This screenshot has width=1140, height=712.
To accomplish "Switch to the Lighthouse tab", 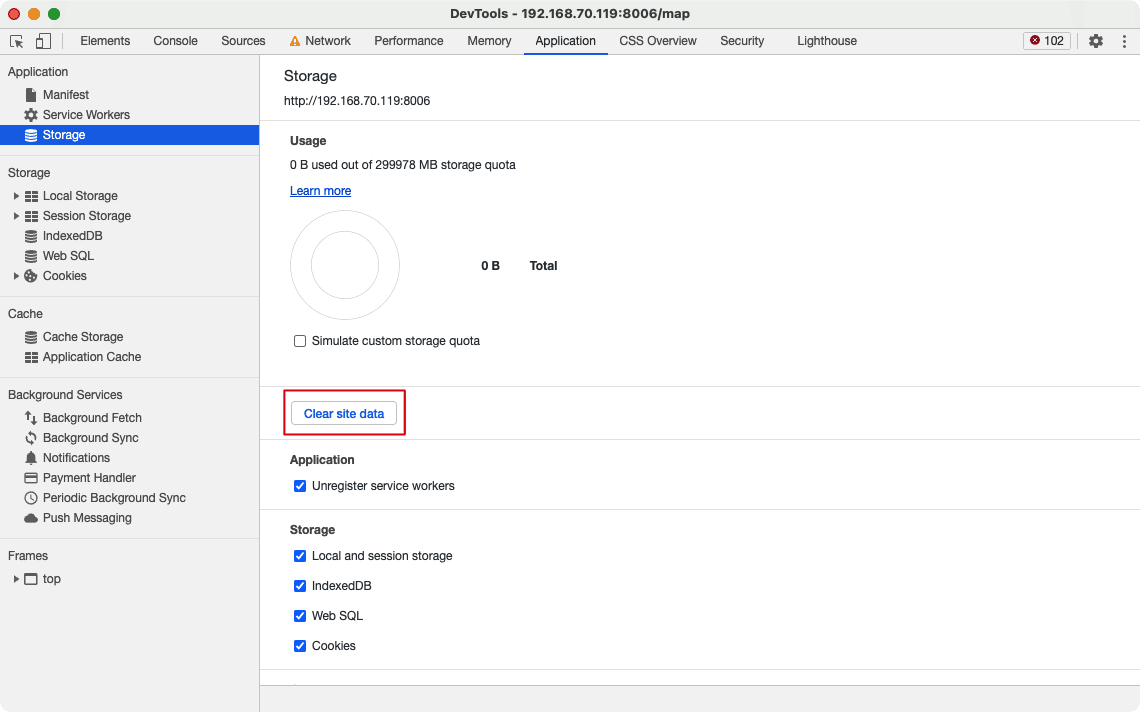I will (x=827, y=41).
